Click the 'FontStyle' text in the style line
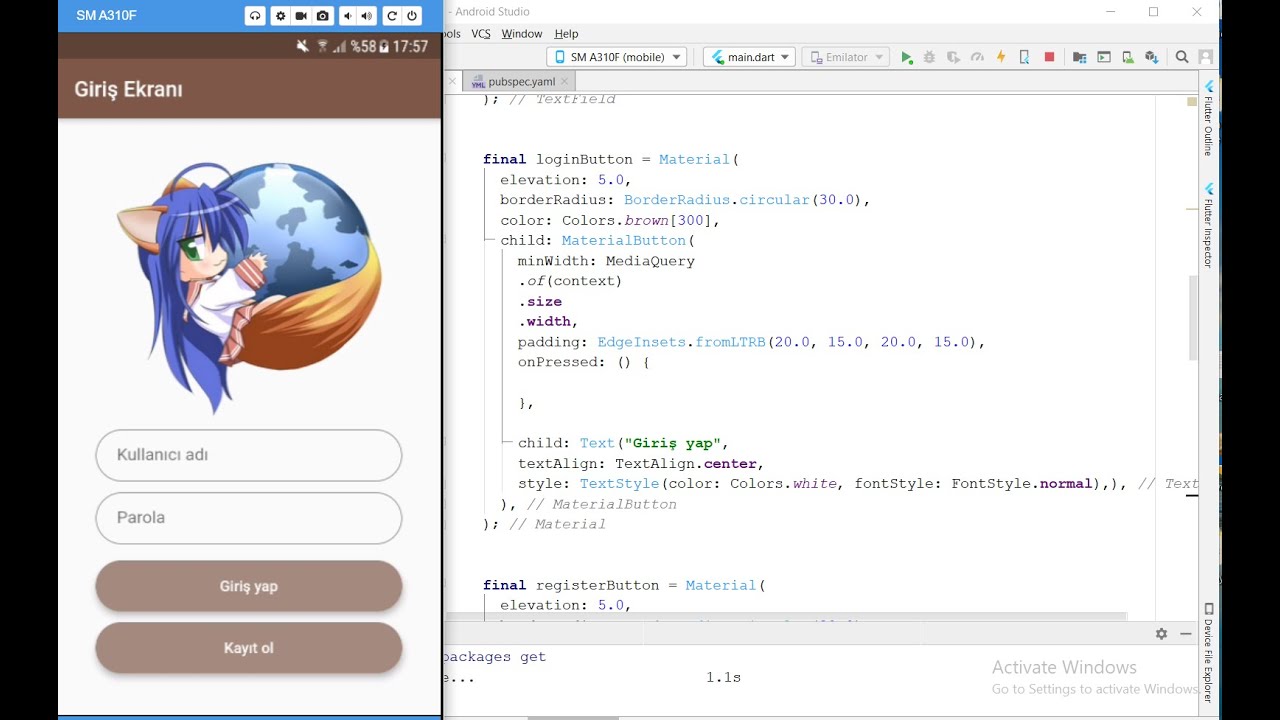Image resolution: width=1280 pixels, height=720 pixels. [991, 484]
